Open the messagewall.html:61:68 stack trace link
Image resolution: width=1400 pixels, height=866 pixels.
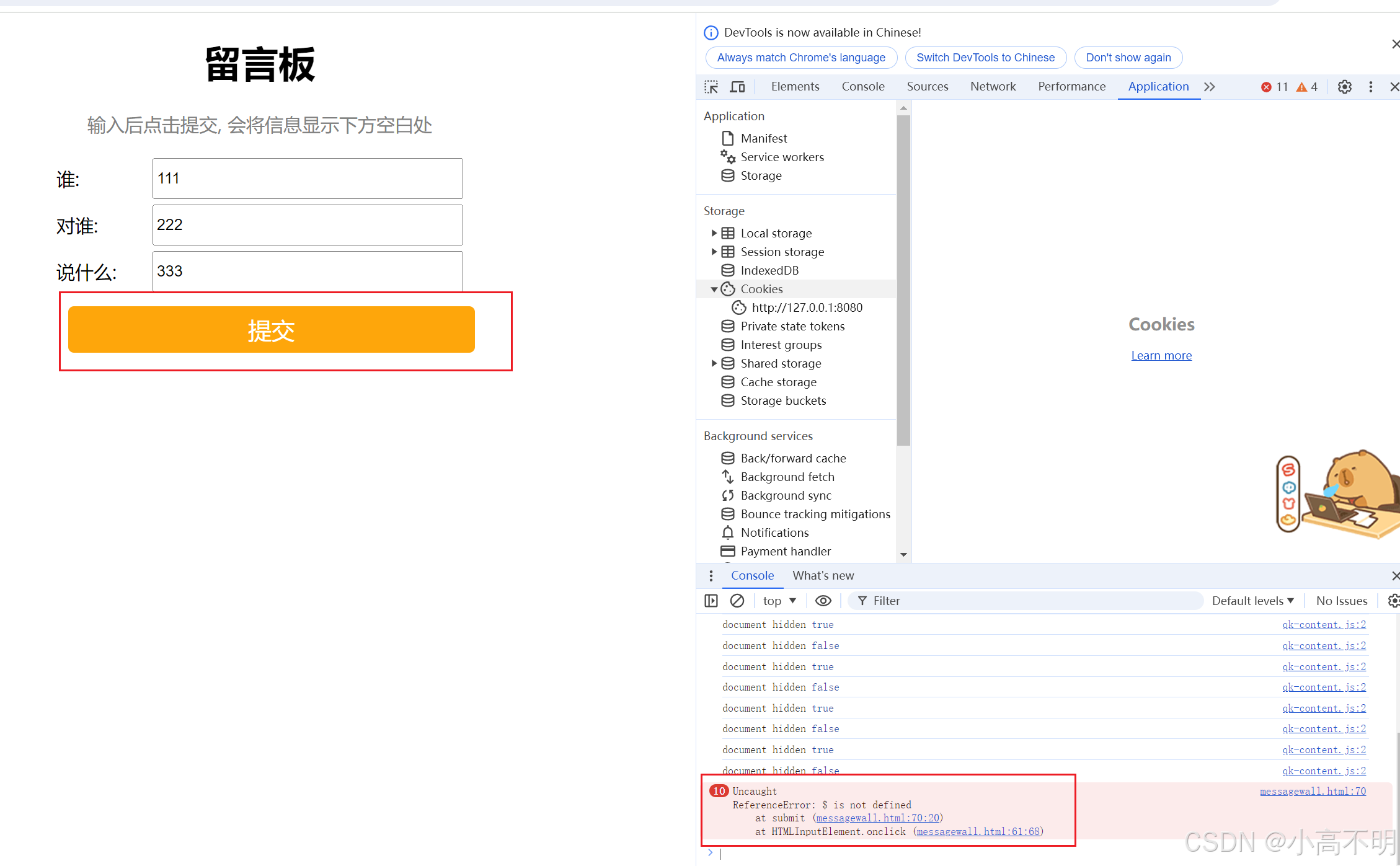pyautogui.click(x=978, y=832)
